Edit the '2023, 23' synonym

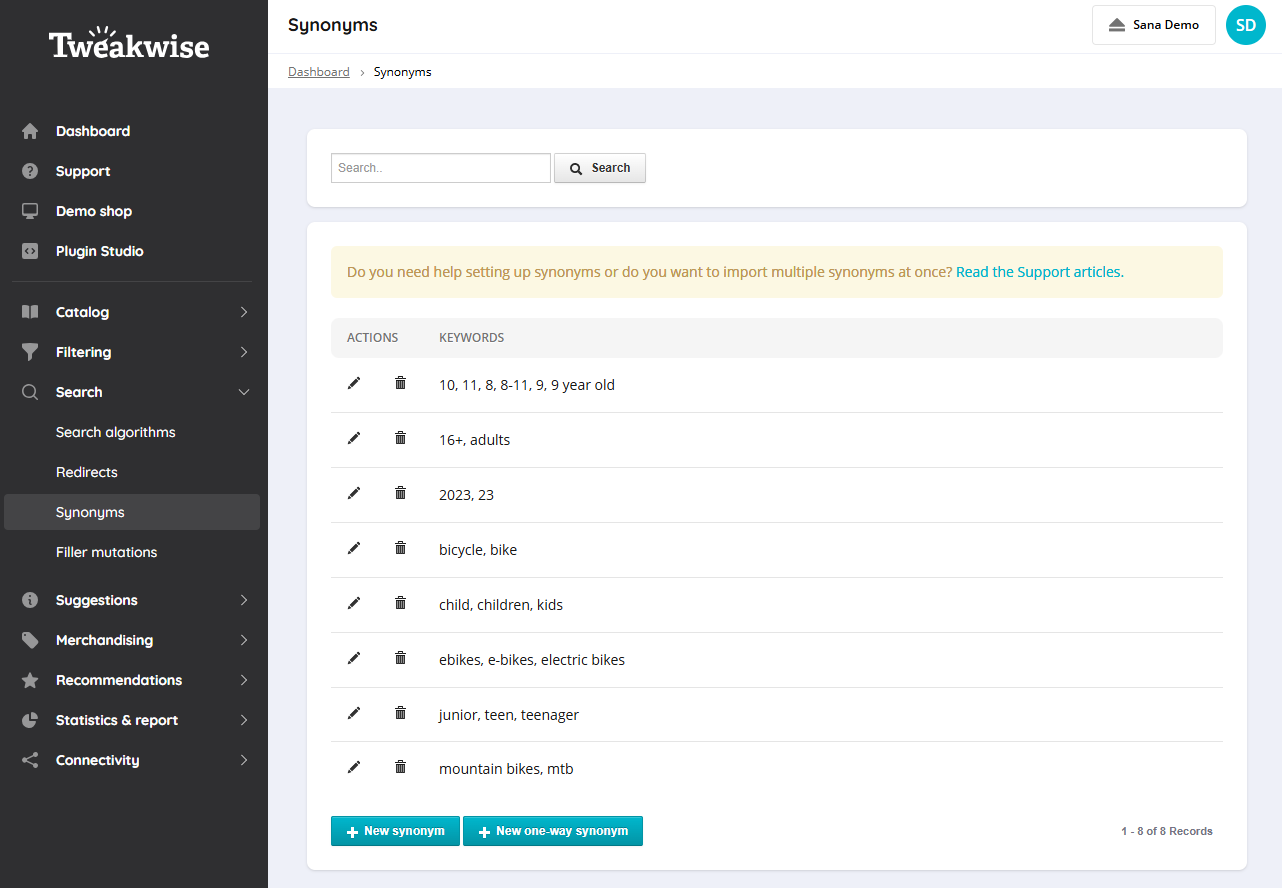pyautogui.click(x=353, y=493)
